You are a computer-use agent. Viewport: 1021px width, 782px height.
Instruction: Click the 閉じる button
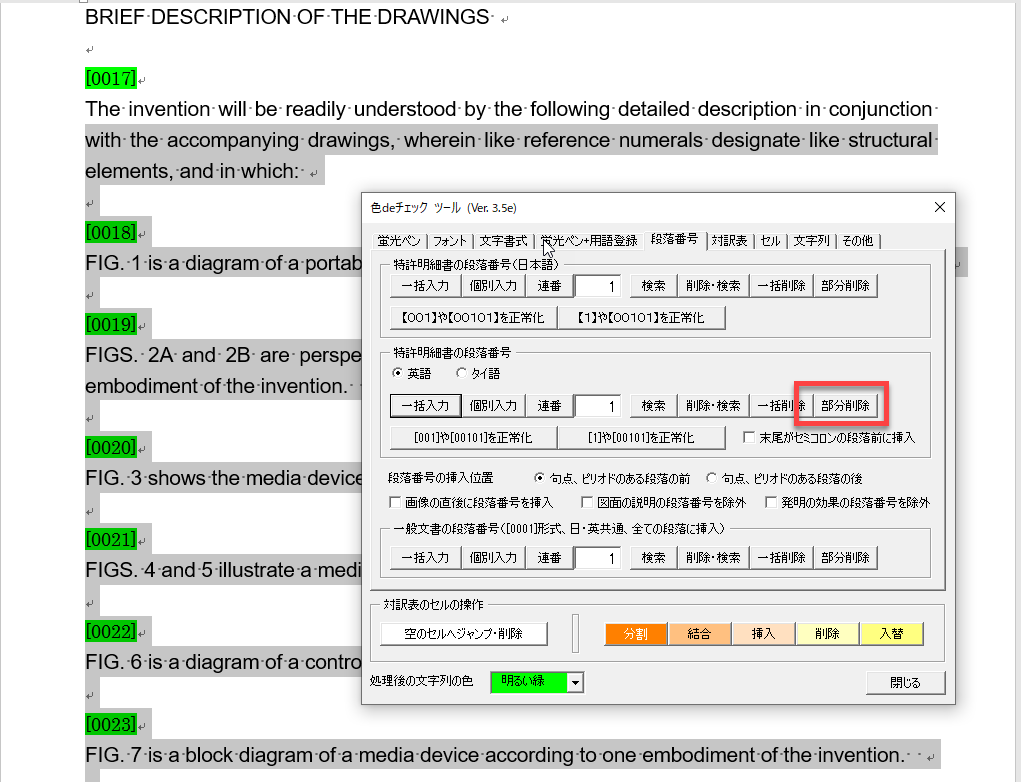[905, 683]
